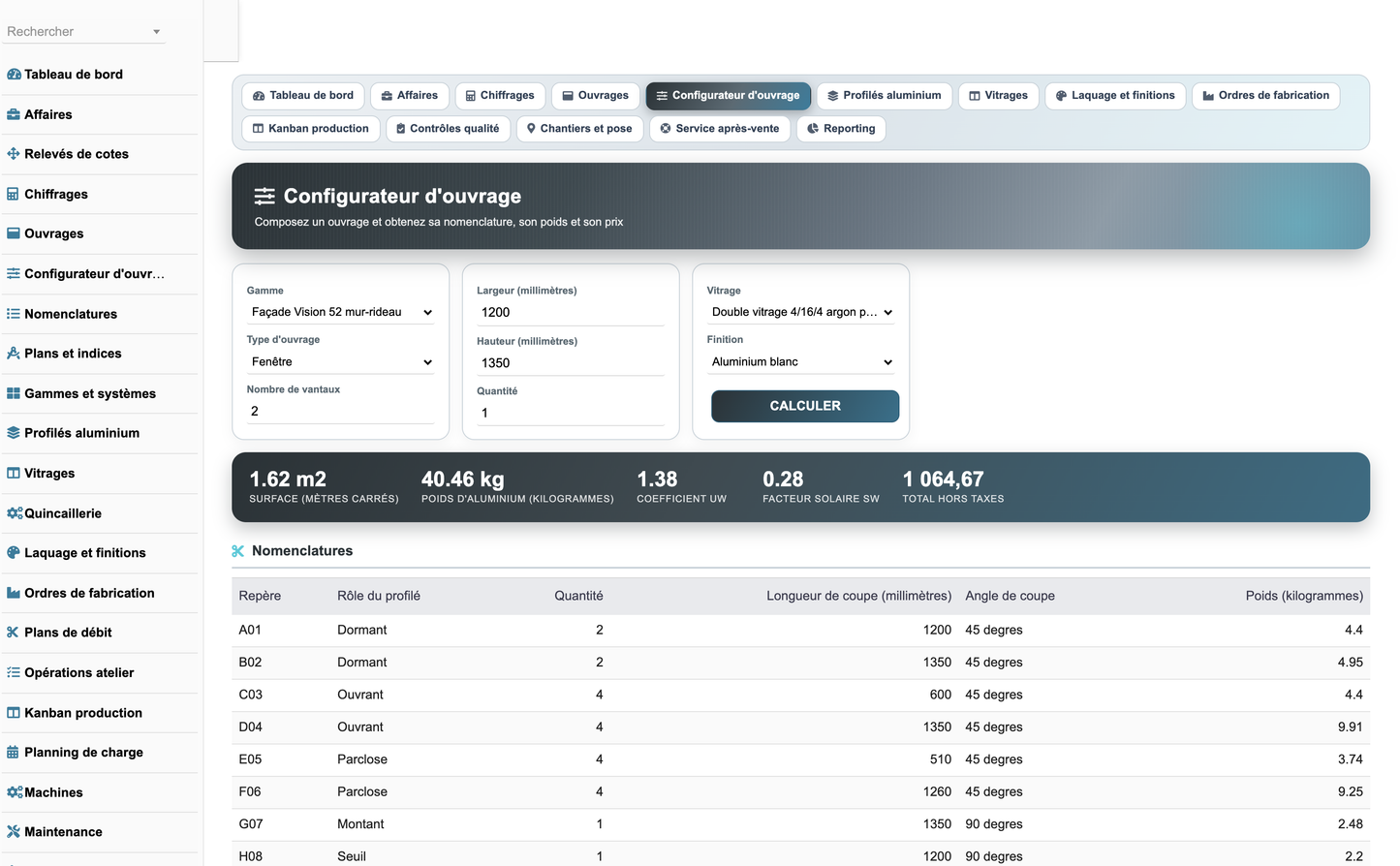
Task: Open the Rechercher dropdown in the sidebar
Action: [x=83, y=32]
